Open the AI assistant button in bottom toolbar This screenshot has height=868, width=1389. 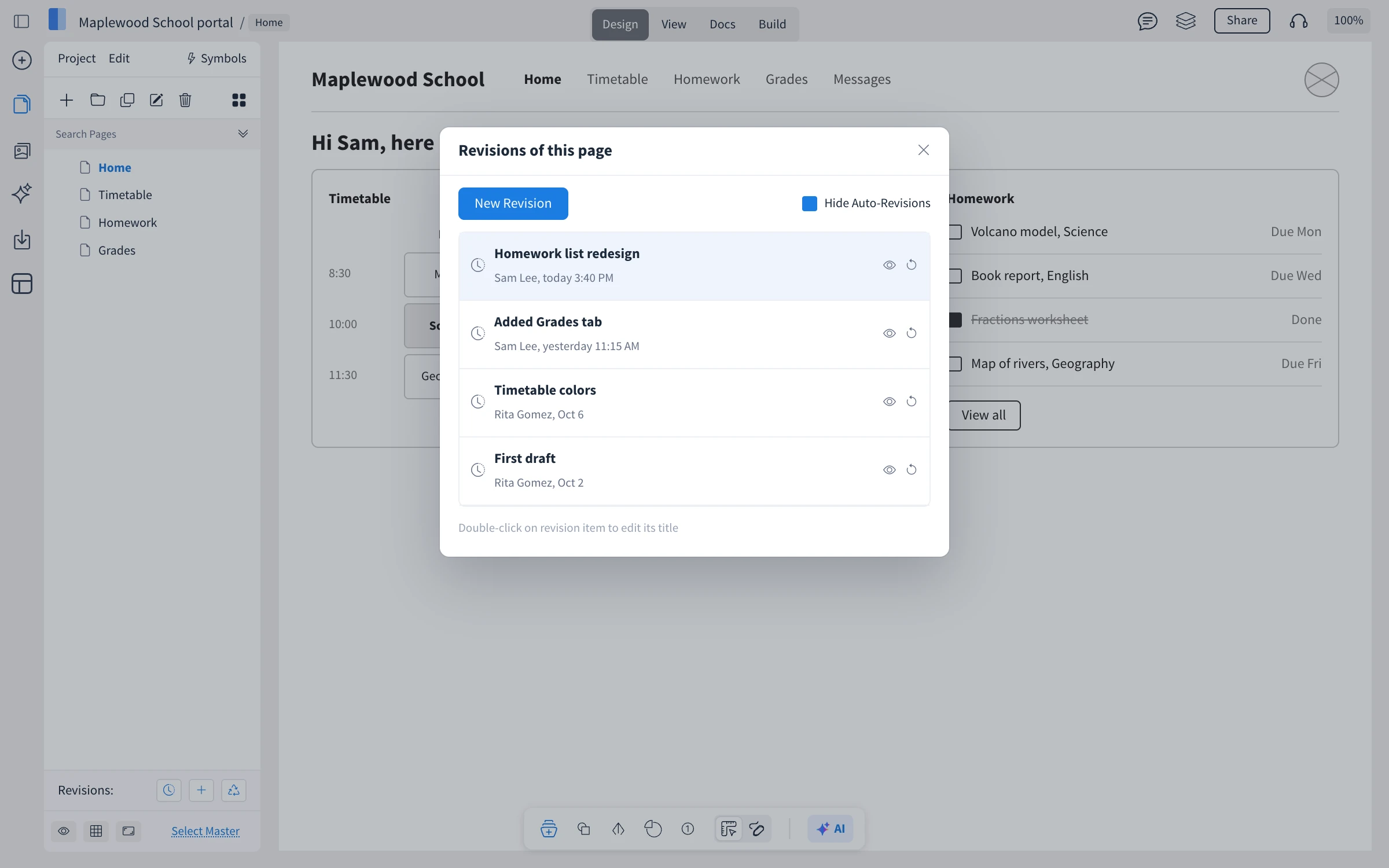(831, 829)
